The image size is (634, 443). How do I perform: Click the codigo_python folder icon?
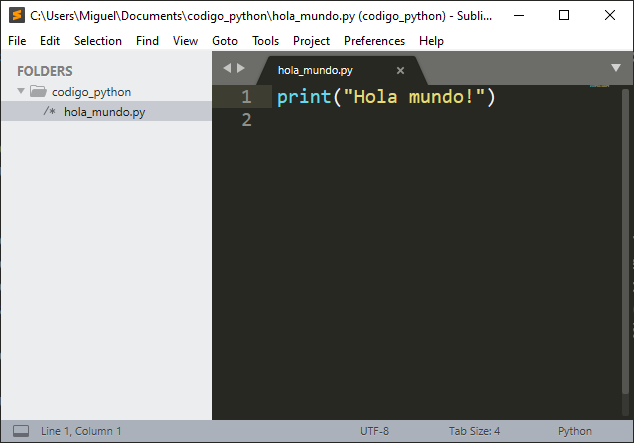(38, 92)
